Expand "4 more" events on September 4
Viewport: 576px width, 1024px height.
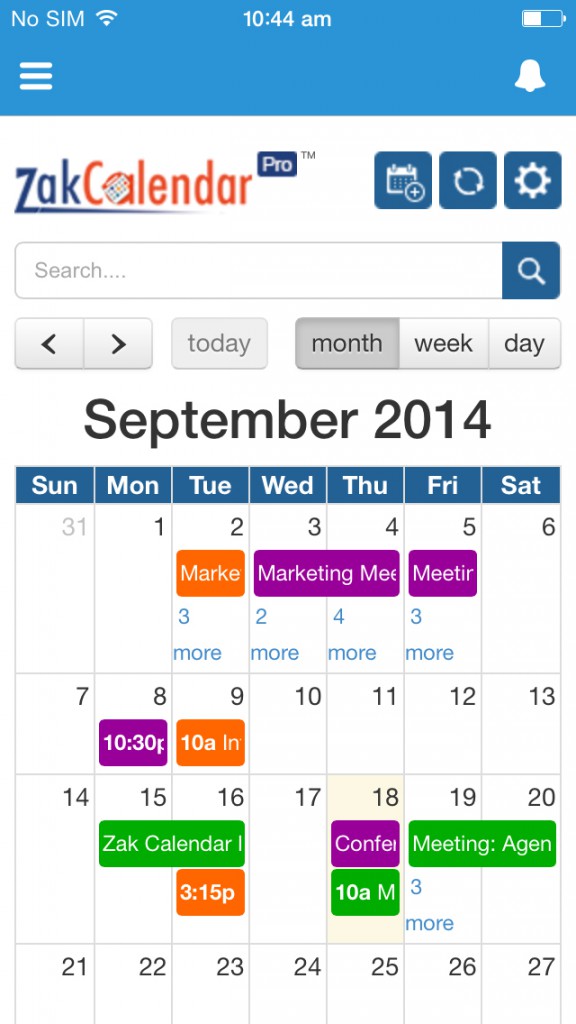click(352, 634)
